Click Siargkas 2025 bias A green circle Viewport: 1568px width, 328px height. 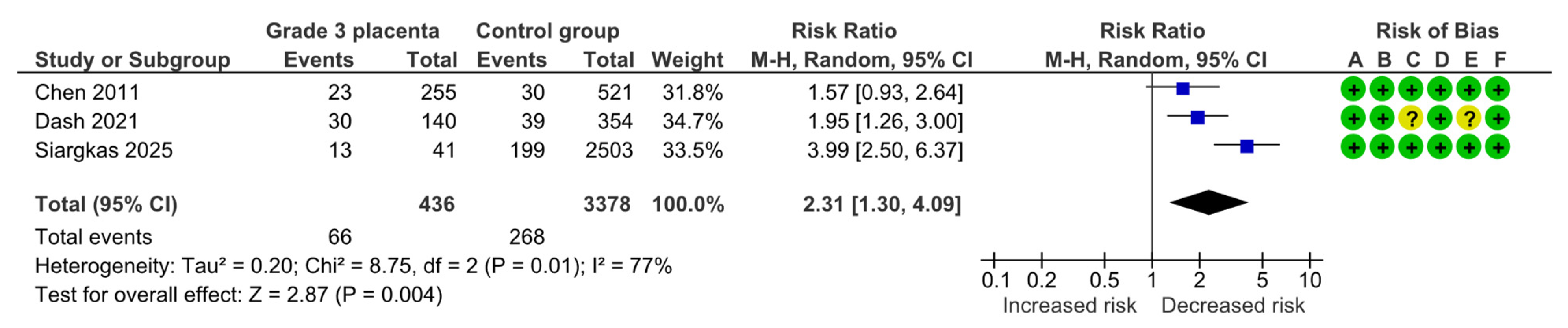[1353, 146]
